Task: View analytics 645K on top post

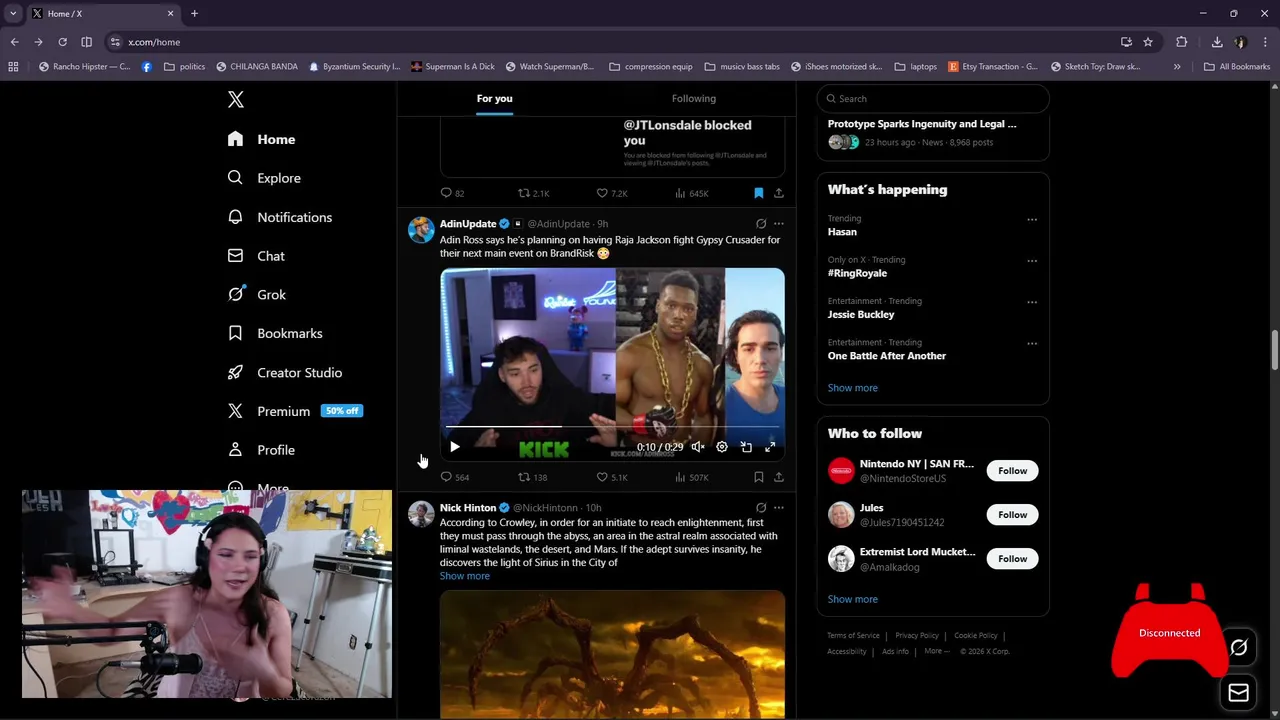Action: (691, 193)
